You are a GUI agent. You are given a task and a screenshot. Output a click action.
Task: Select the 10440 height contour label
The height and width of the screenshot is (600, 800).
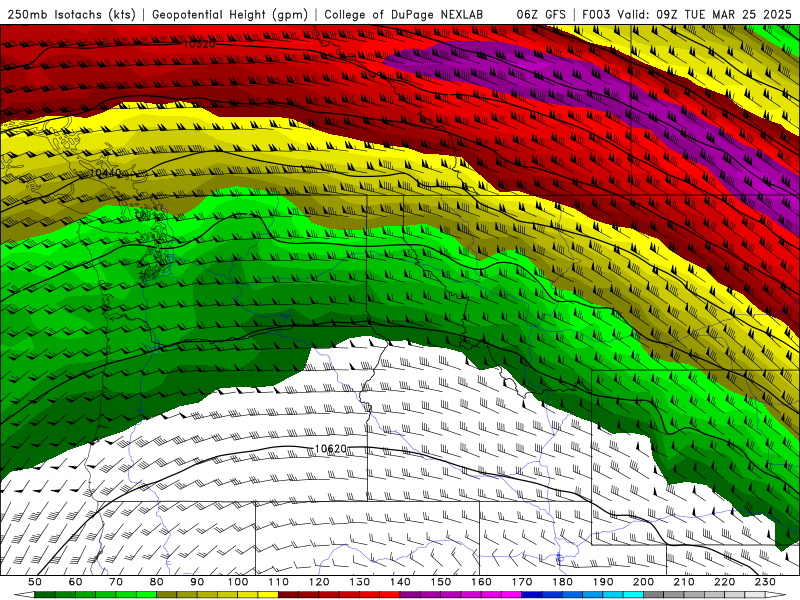[x=106, y=173]
